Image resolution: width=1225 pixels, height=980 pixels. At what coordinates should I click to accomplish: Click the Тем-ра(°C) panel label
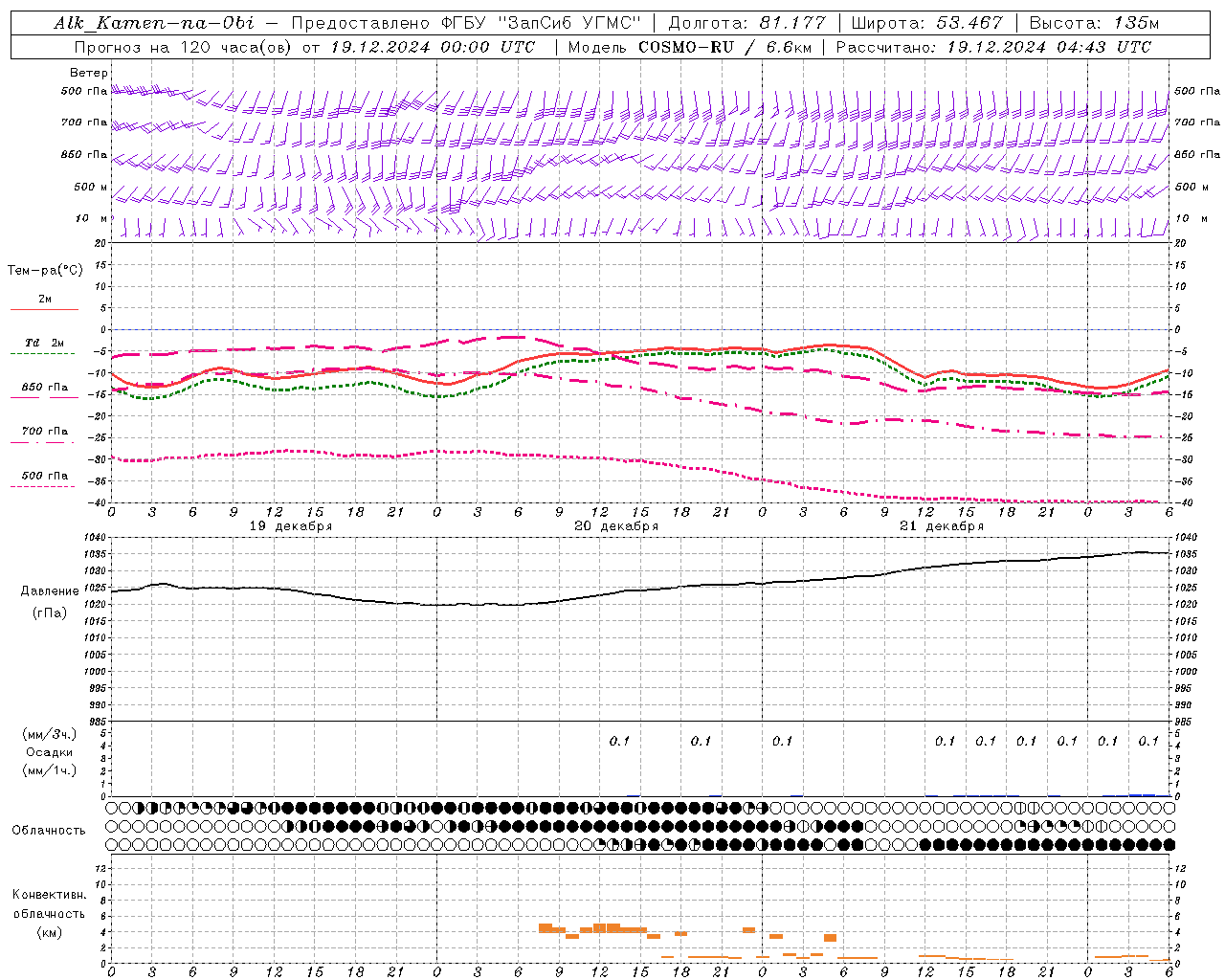pos(45,271)
